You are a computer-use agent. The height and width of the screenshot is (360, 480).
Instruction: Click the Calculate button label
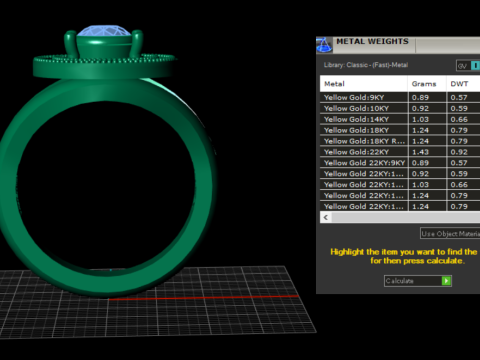[x=400, y=281]
